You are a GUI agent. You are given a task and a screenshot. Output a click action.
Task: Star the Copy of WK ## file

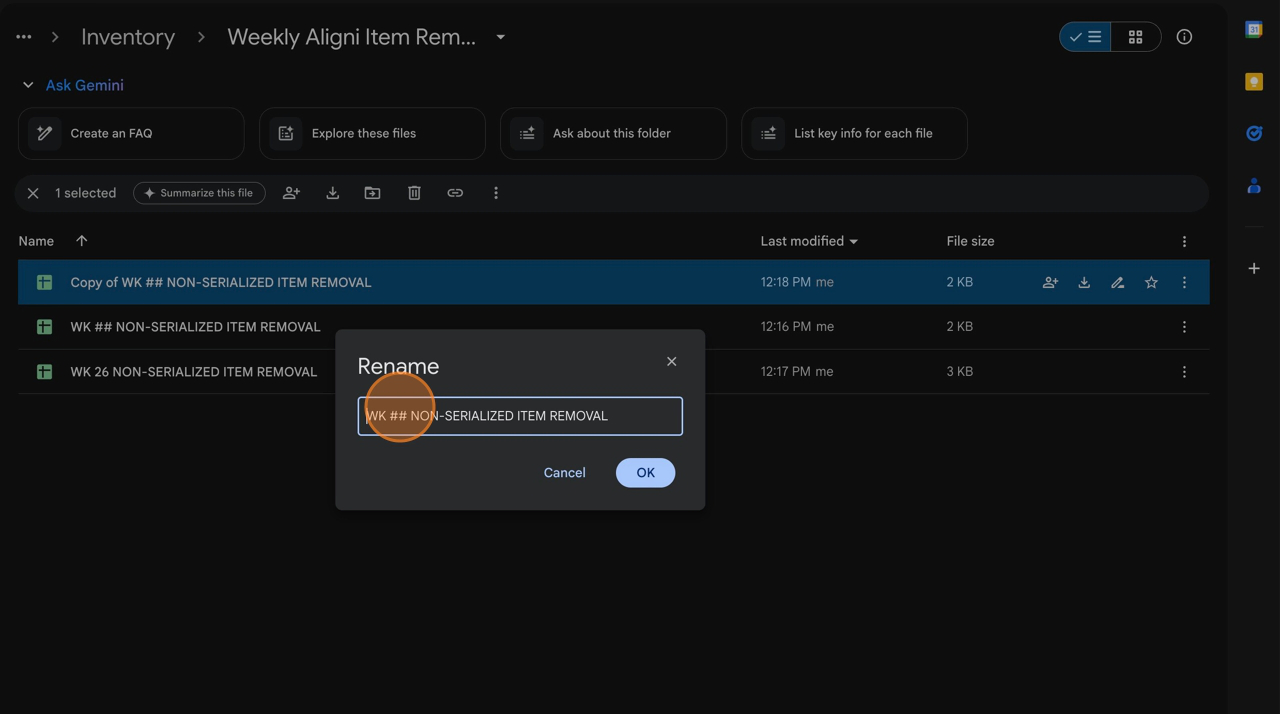click(1151, 283)
